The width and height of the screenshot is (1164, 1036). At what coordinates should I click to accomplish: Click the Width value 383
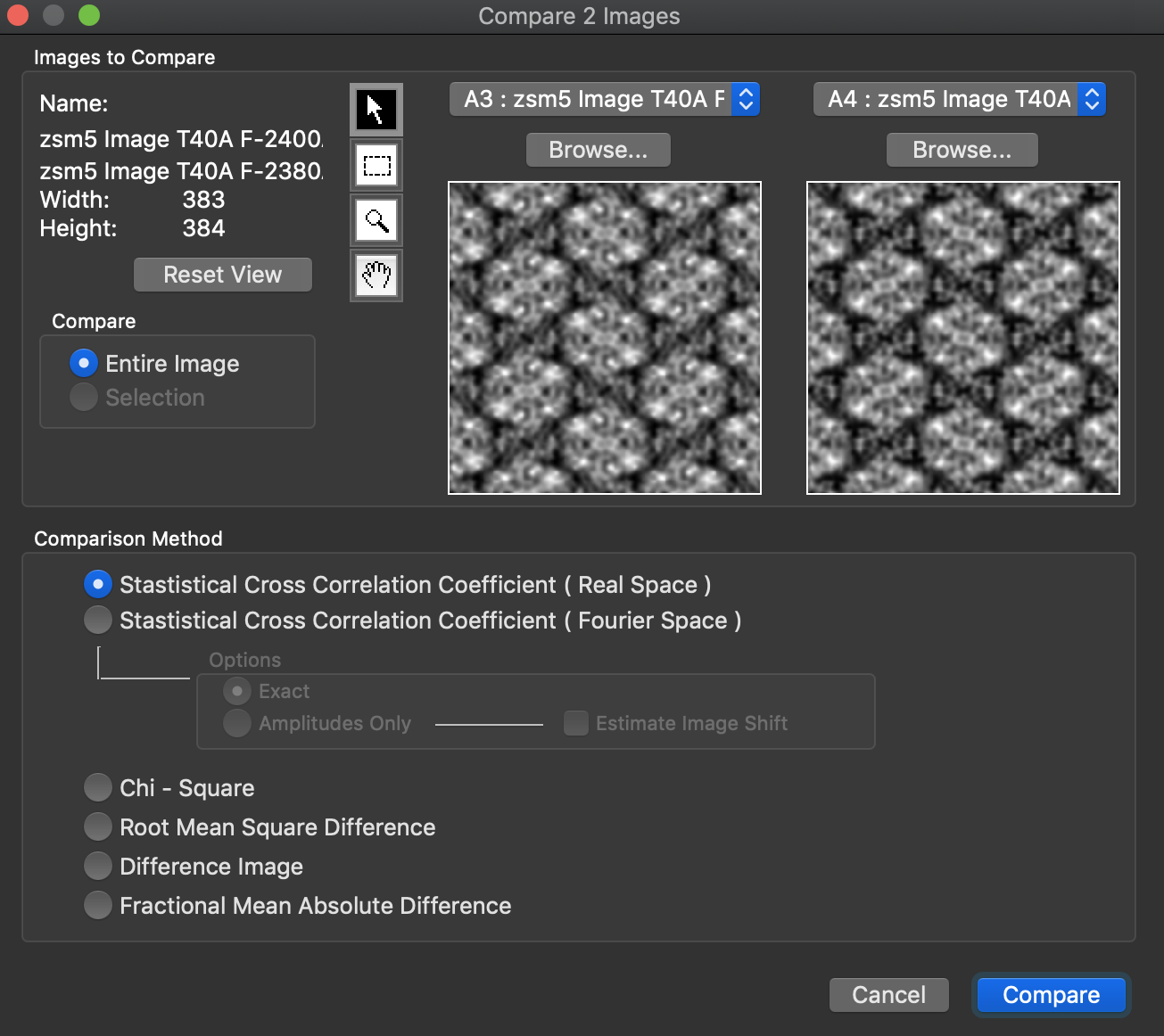click(203, 200)
